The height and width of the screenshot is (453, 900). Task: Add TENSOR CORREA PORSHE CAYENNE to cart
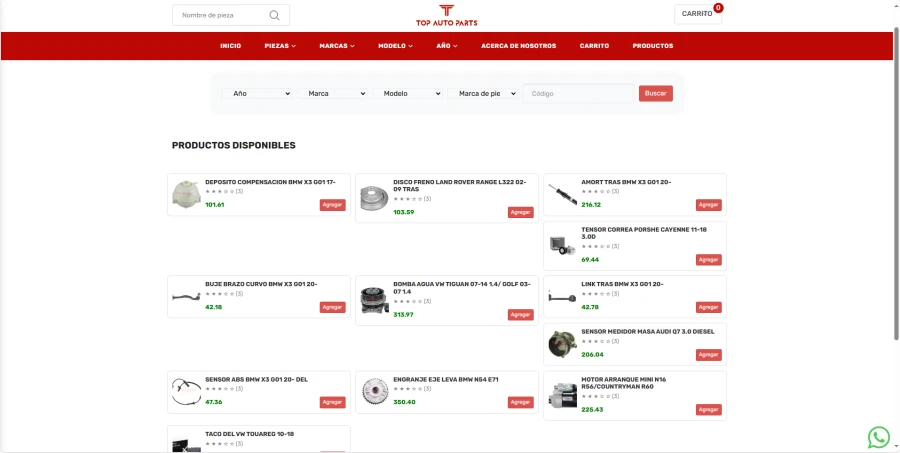pos(709,260)
